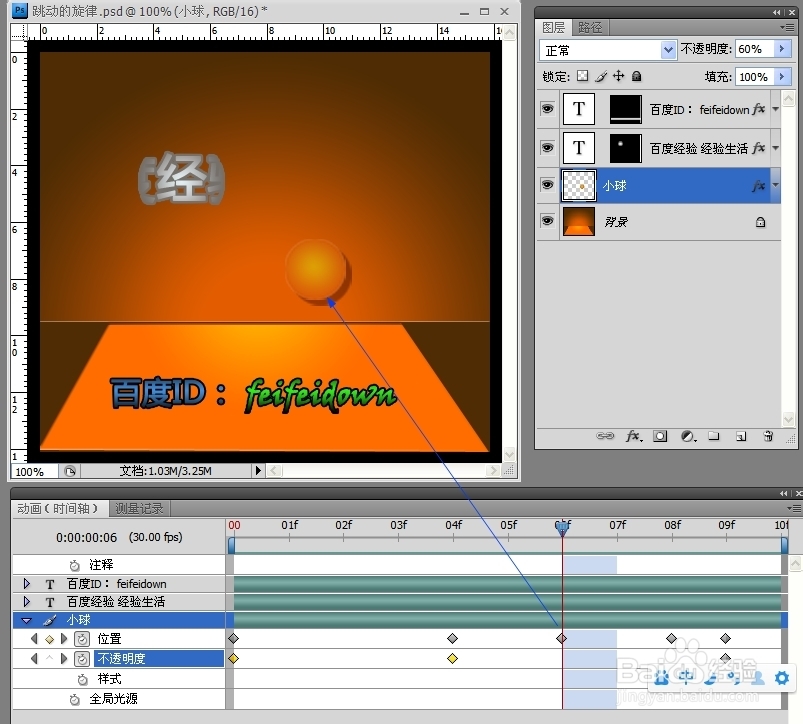Delete layer with trash icon
The height and width of the screenshot is (724, 803).
768,436
